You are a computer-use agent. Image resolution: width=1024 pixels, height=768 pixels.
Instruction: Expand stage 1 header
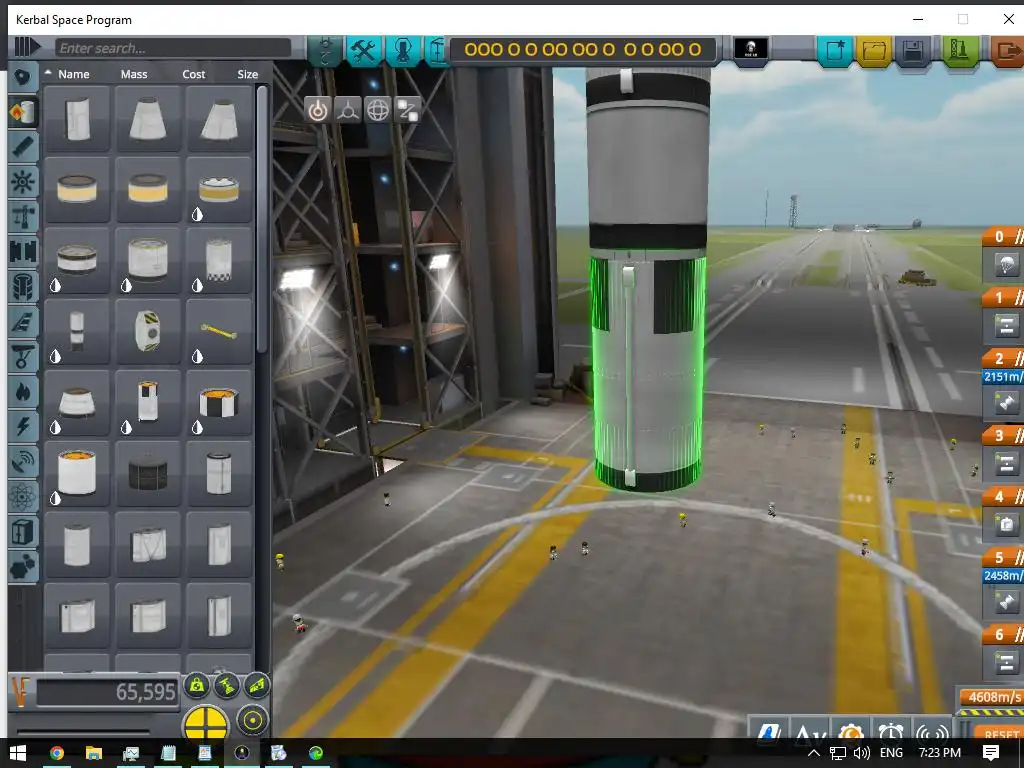(1003, 298)
